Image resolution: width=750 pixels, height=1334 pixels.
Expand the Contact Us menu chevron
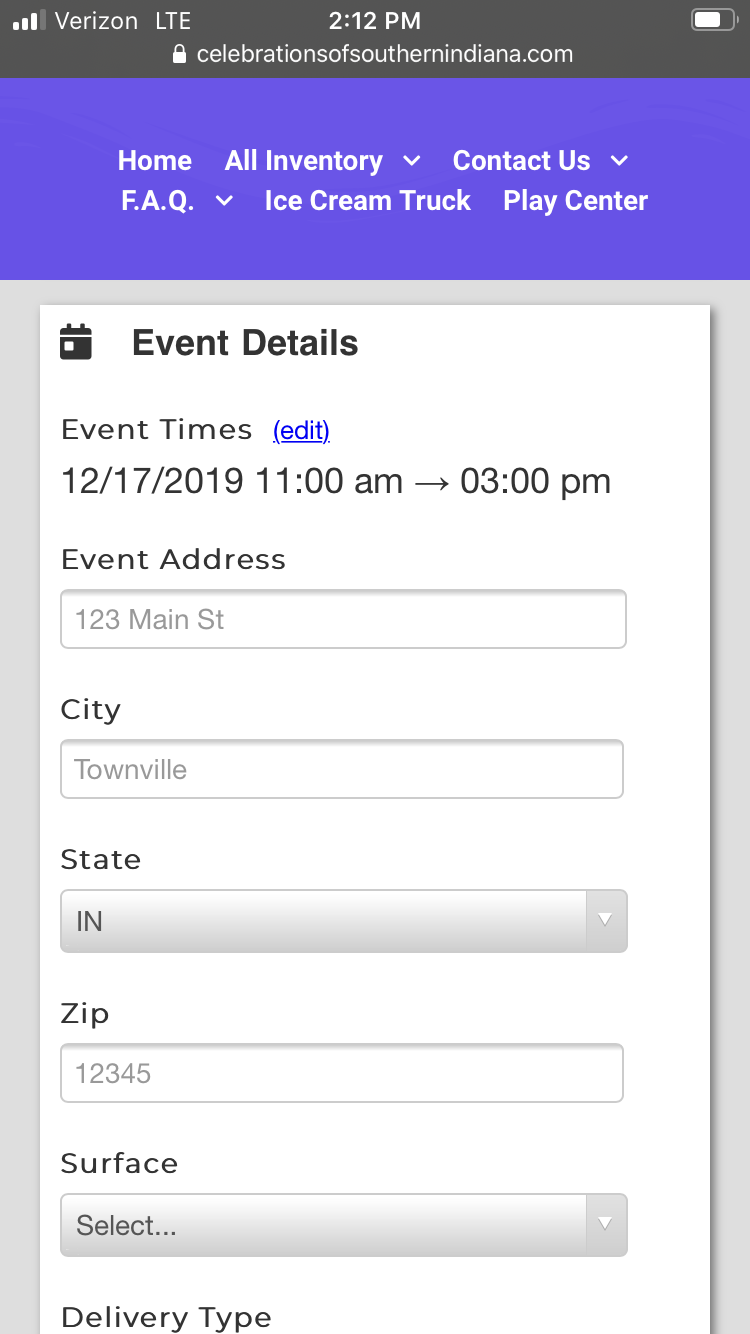coord(619,161)
